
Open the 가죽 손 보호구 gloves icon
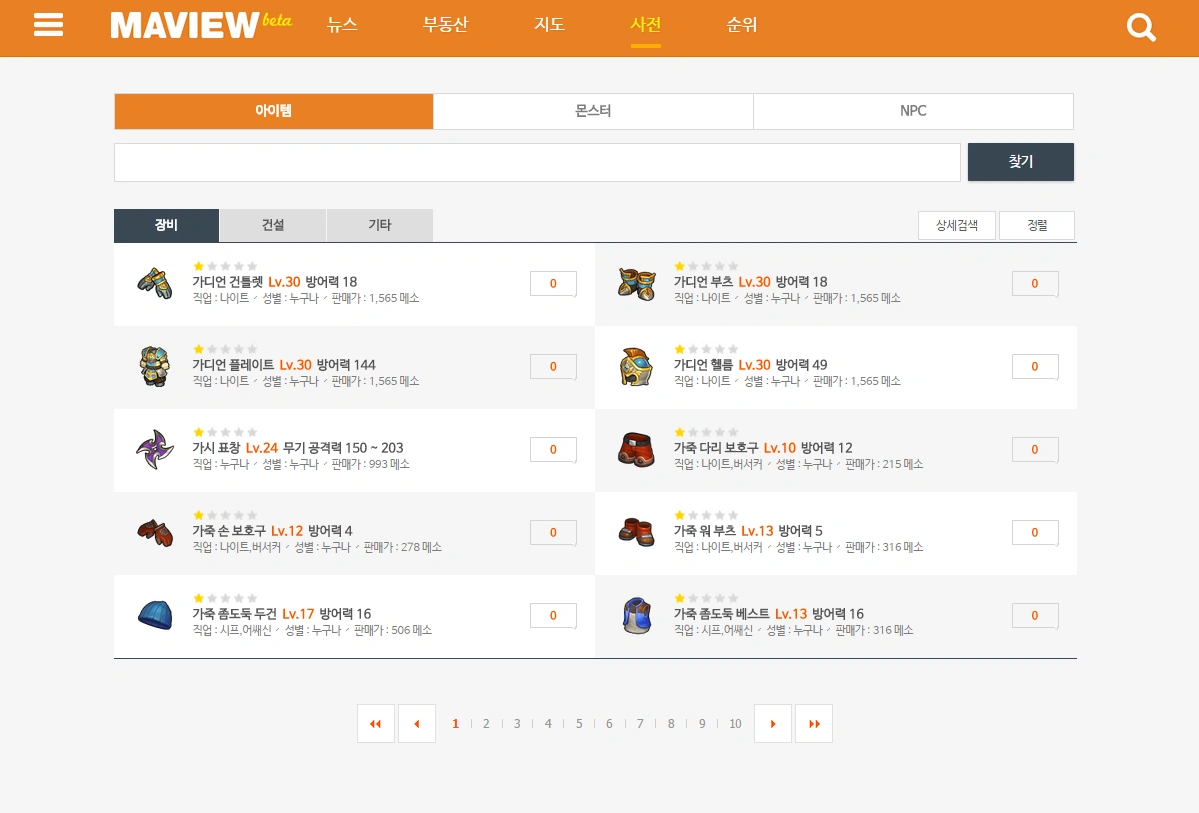point(155,532)
